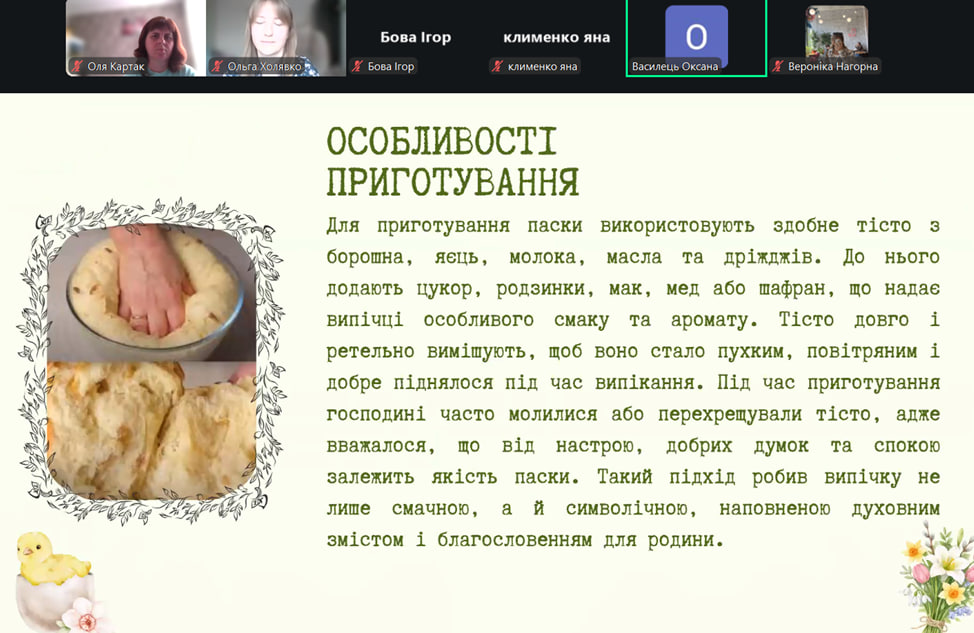Click the spring flower bouquet illustration
The width and height of the screenshot is (974, 633).
point(936,580)
